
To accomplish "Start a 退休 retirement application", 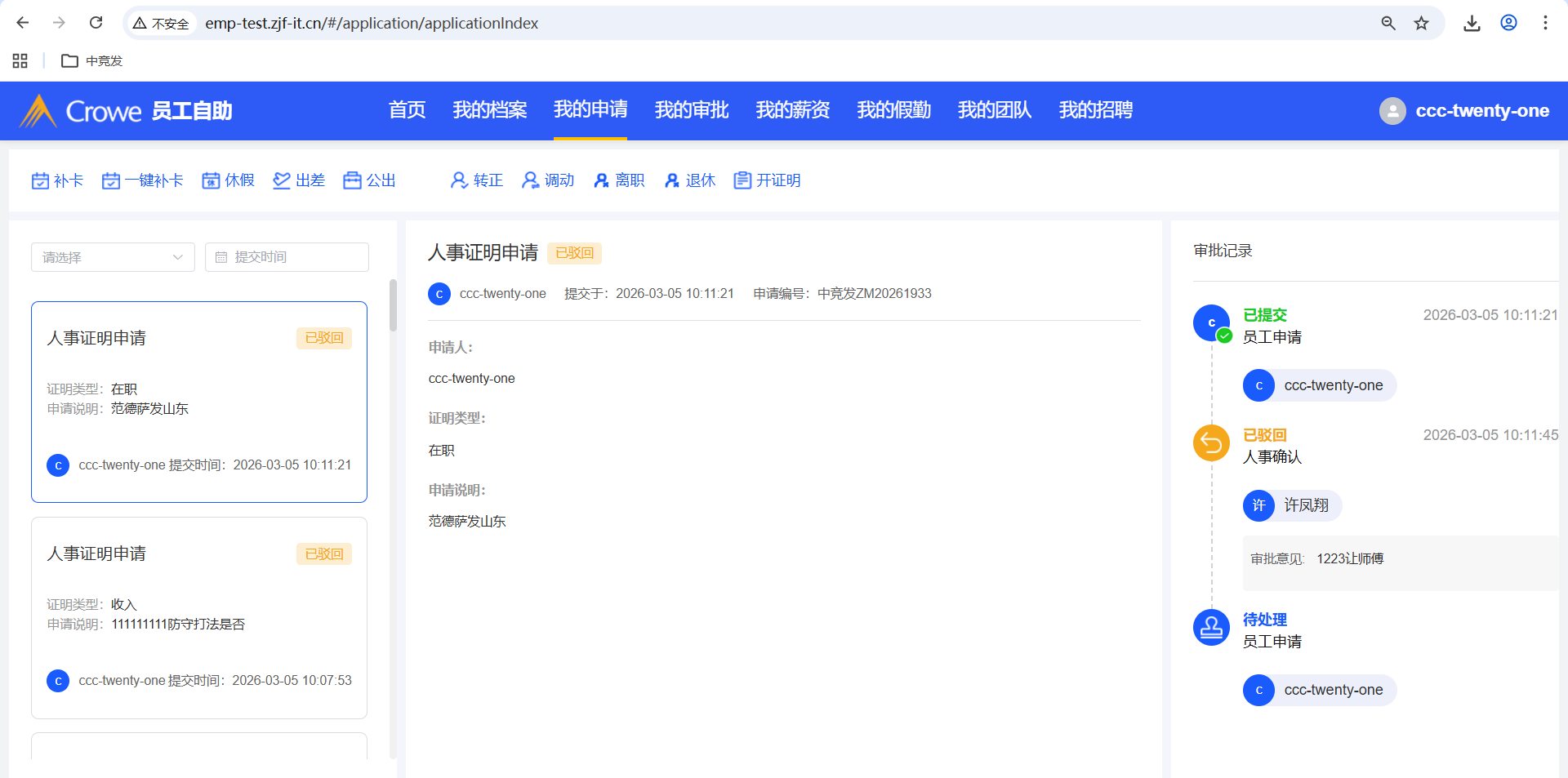I will [x=689, y=180].
